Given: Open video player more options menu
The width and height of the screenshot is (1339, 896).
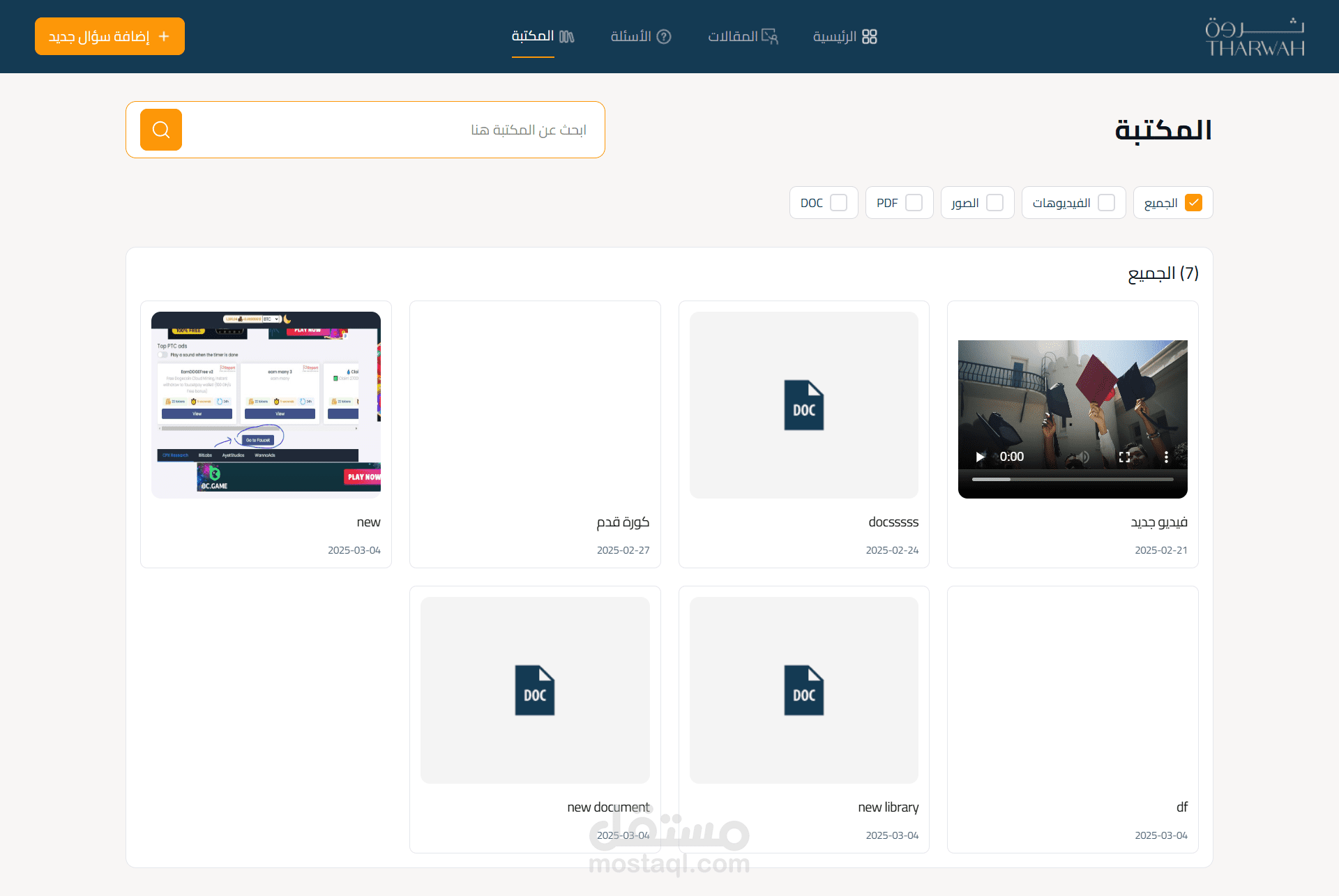Looking at the screenshot, I should point(1166,457).
